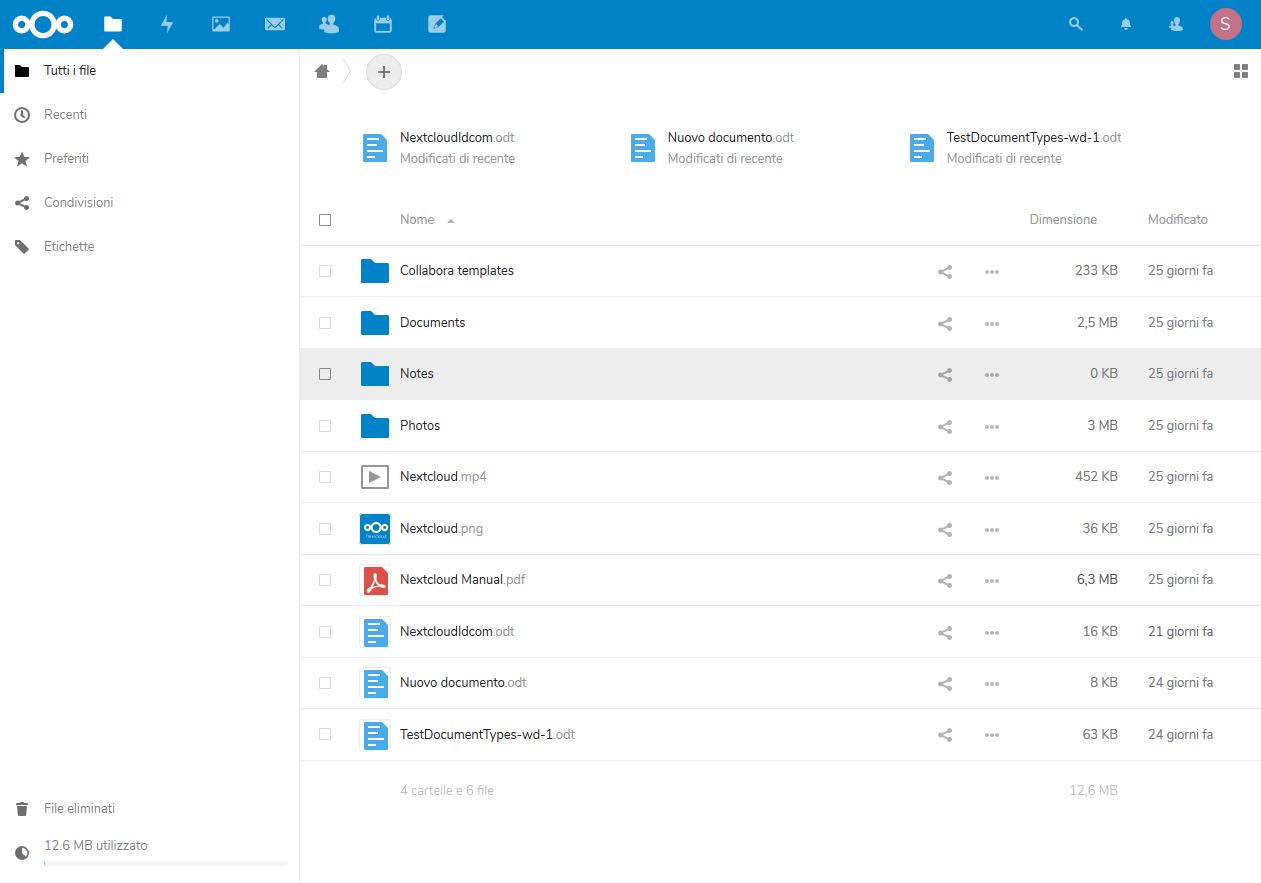The width and height of the screenshot is (1261, 883).
Task: Open the new file plus button
Action: [384, 72]
